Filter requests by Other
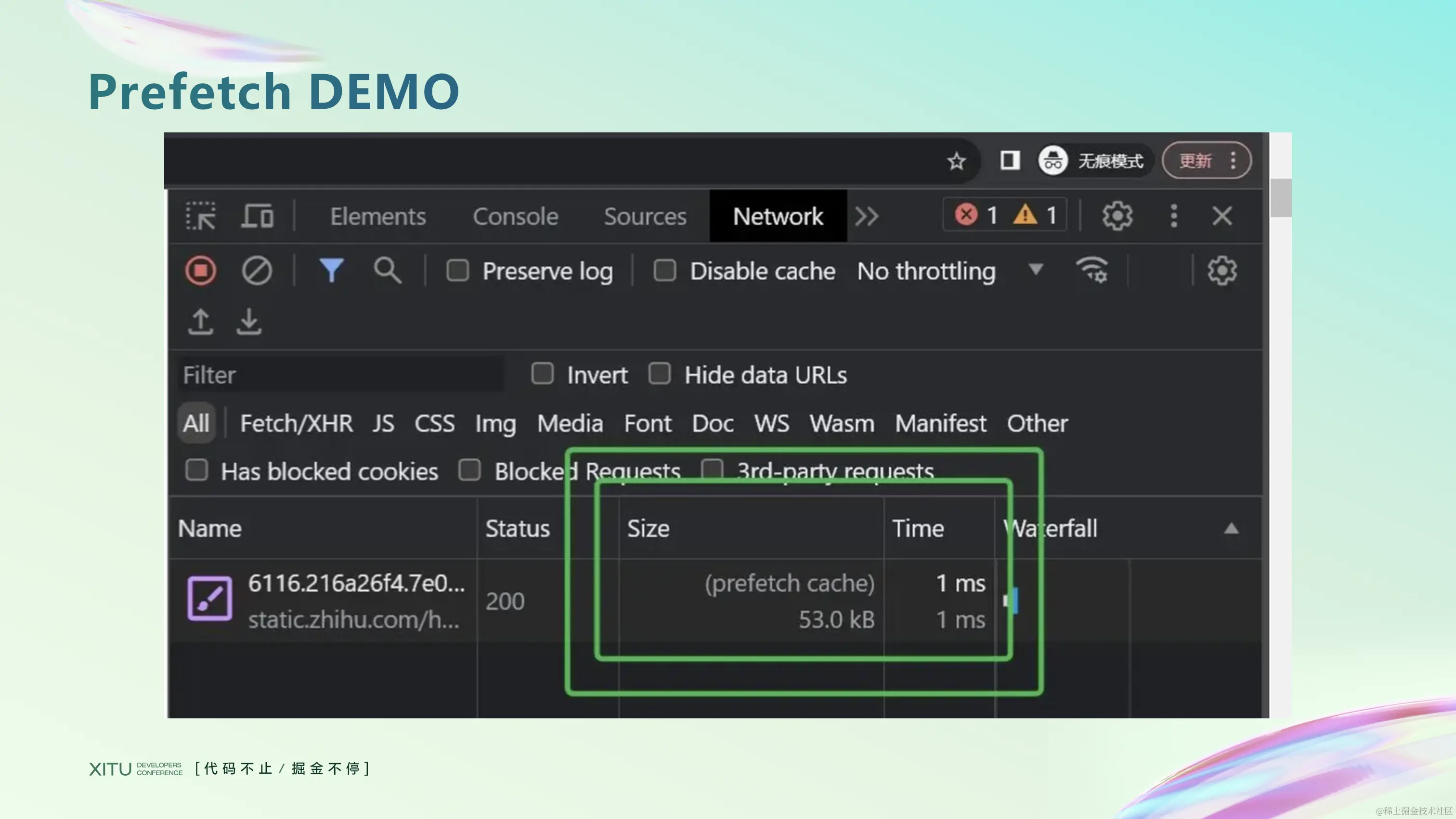The height and width of the screenshot is (819, 1456). (x=1037, y=423)
